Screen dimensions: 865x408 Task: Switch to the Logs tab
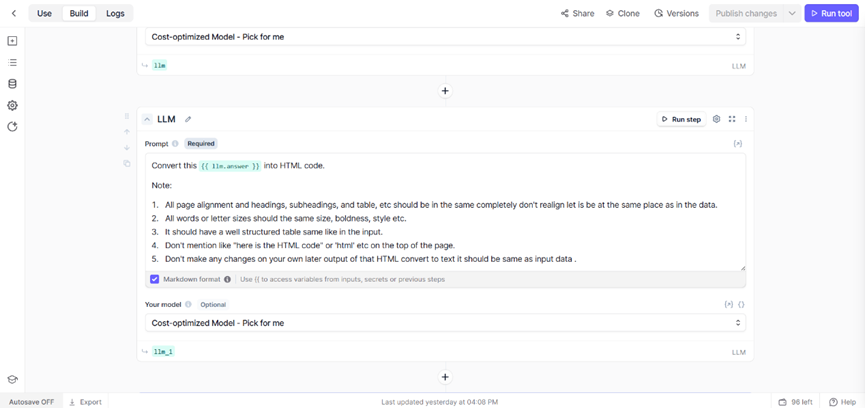[x=115, y=13]
